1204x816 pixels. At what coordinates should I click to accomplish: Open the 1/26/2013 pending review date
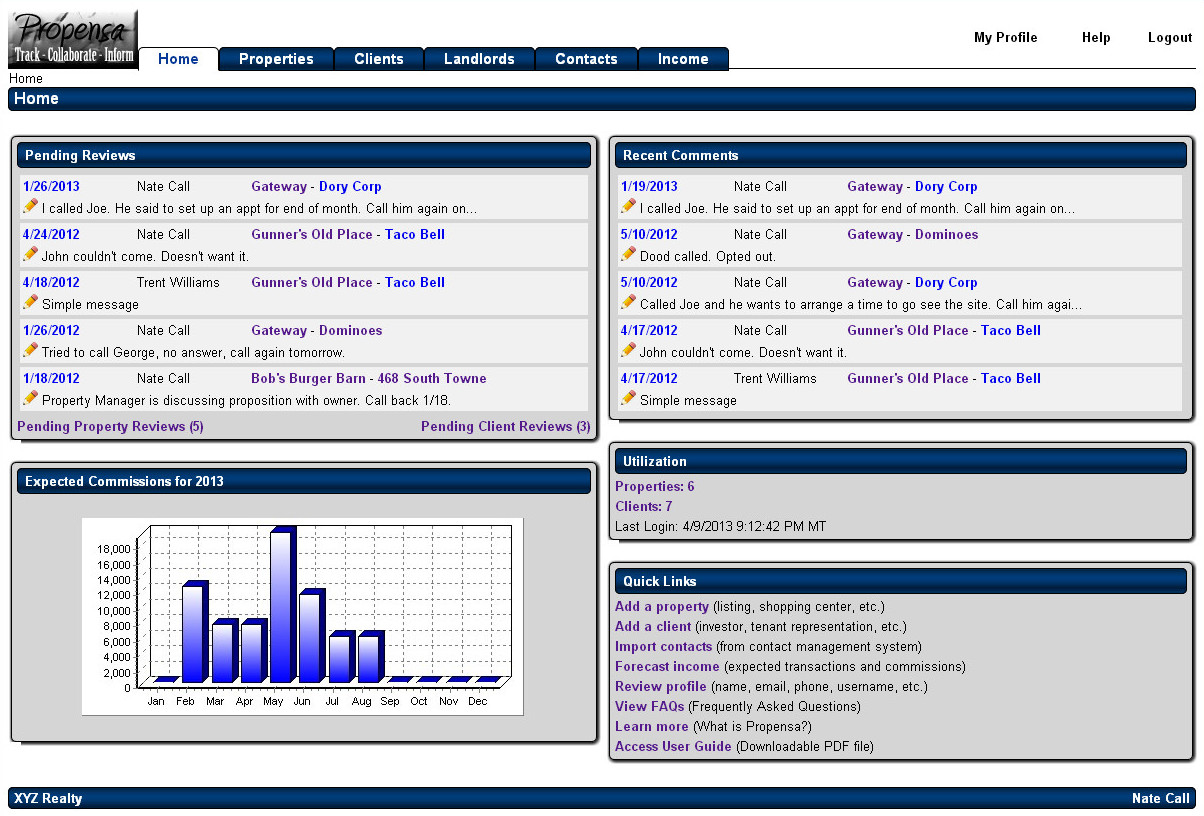[x=51, y=187]
